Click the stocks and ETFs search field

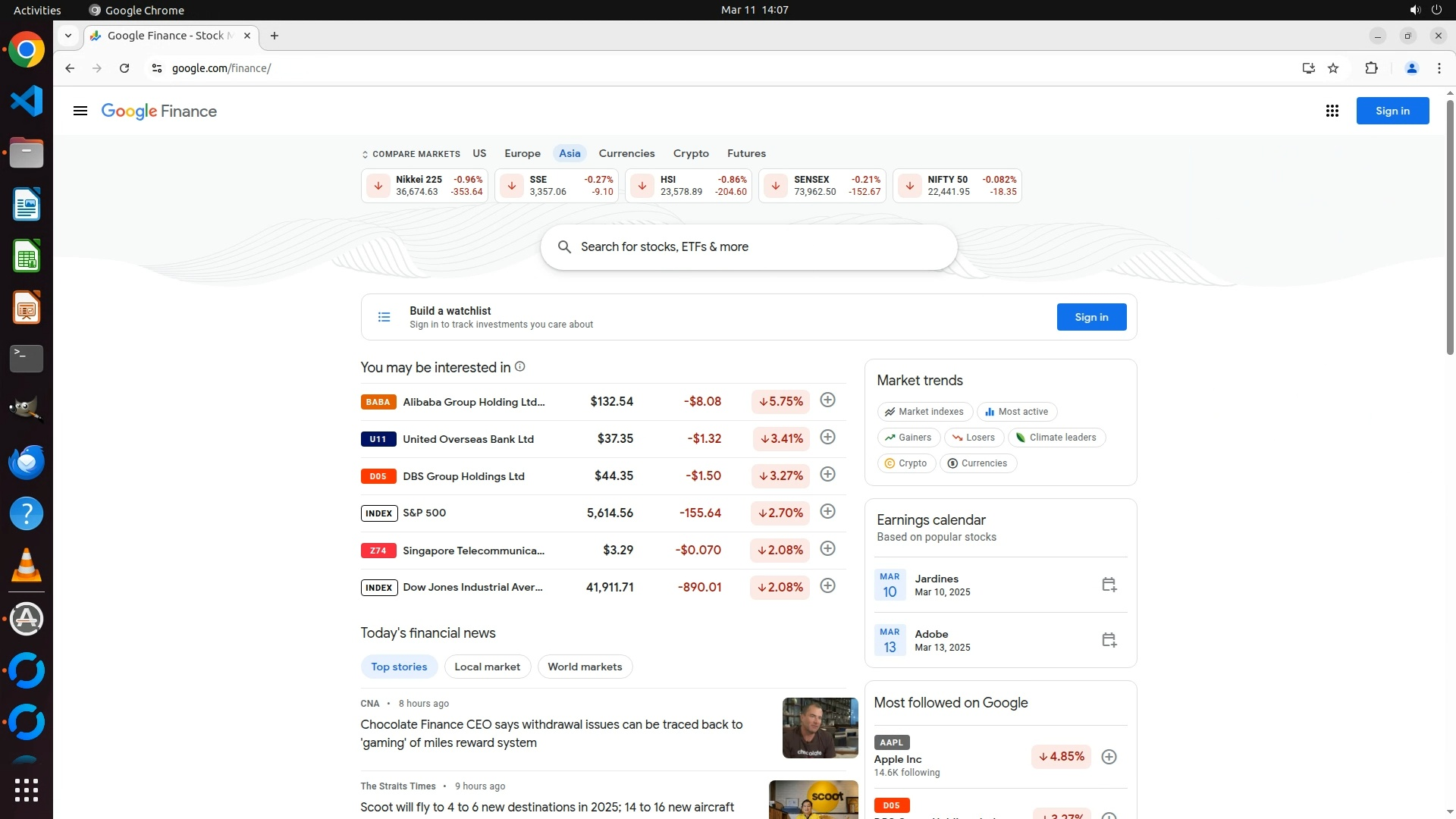point(748,247)
